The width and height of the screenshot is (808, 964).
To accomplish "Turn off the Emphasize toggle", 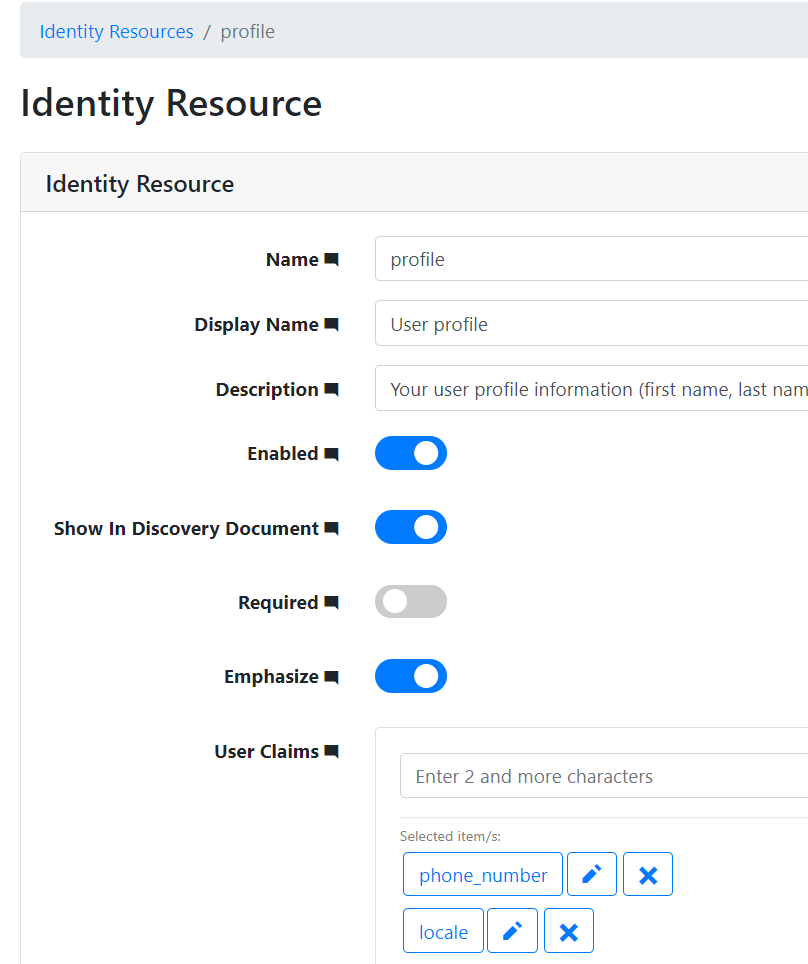I will [x=410, y=675].
